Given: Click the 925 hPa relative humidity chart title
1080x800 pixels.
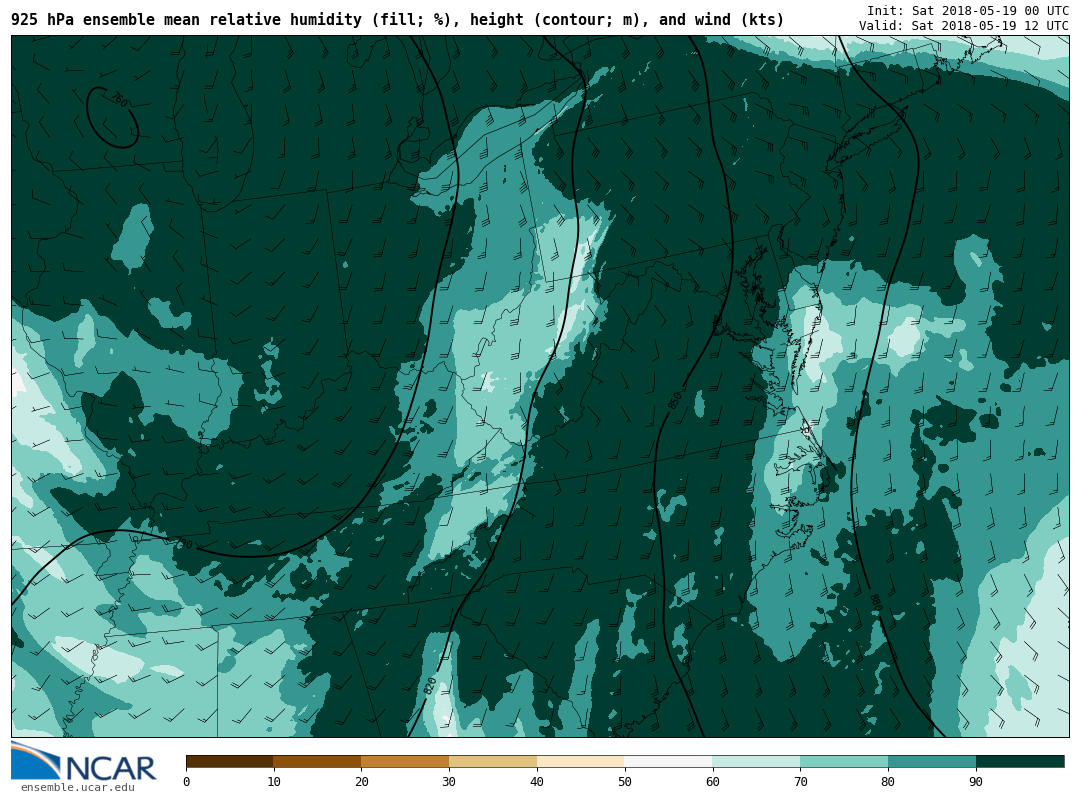Looking at the screenshot, I should coord(397,20).
